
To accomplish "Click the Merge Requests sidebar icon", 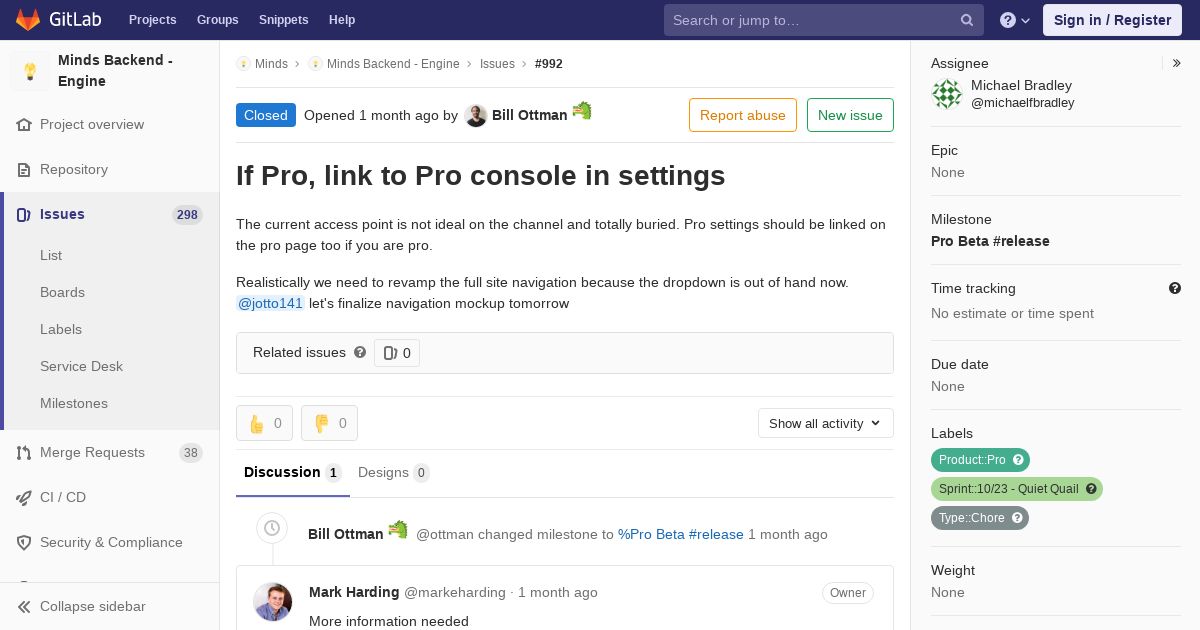I will point(24,453).
